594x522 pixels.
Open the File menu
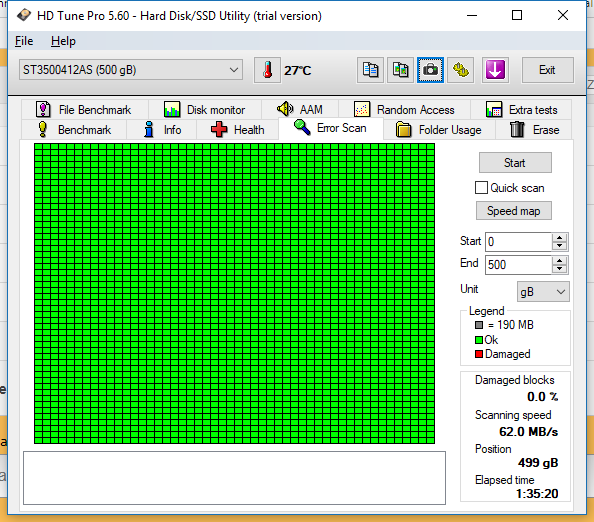point(24,41)
